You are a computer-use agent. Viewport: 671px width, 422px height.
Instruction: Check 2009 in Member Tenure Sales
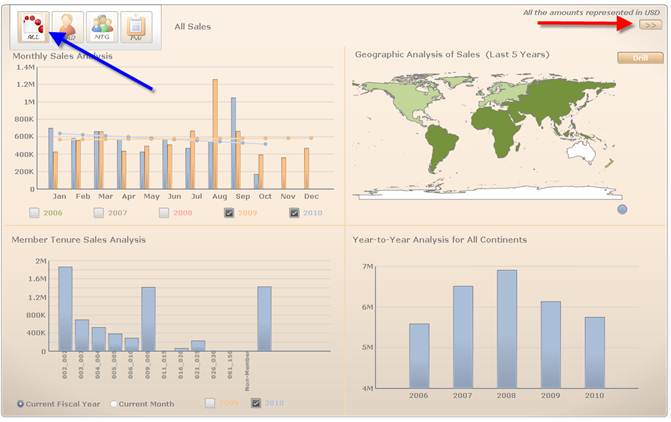tap(211, 403)
